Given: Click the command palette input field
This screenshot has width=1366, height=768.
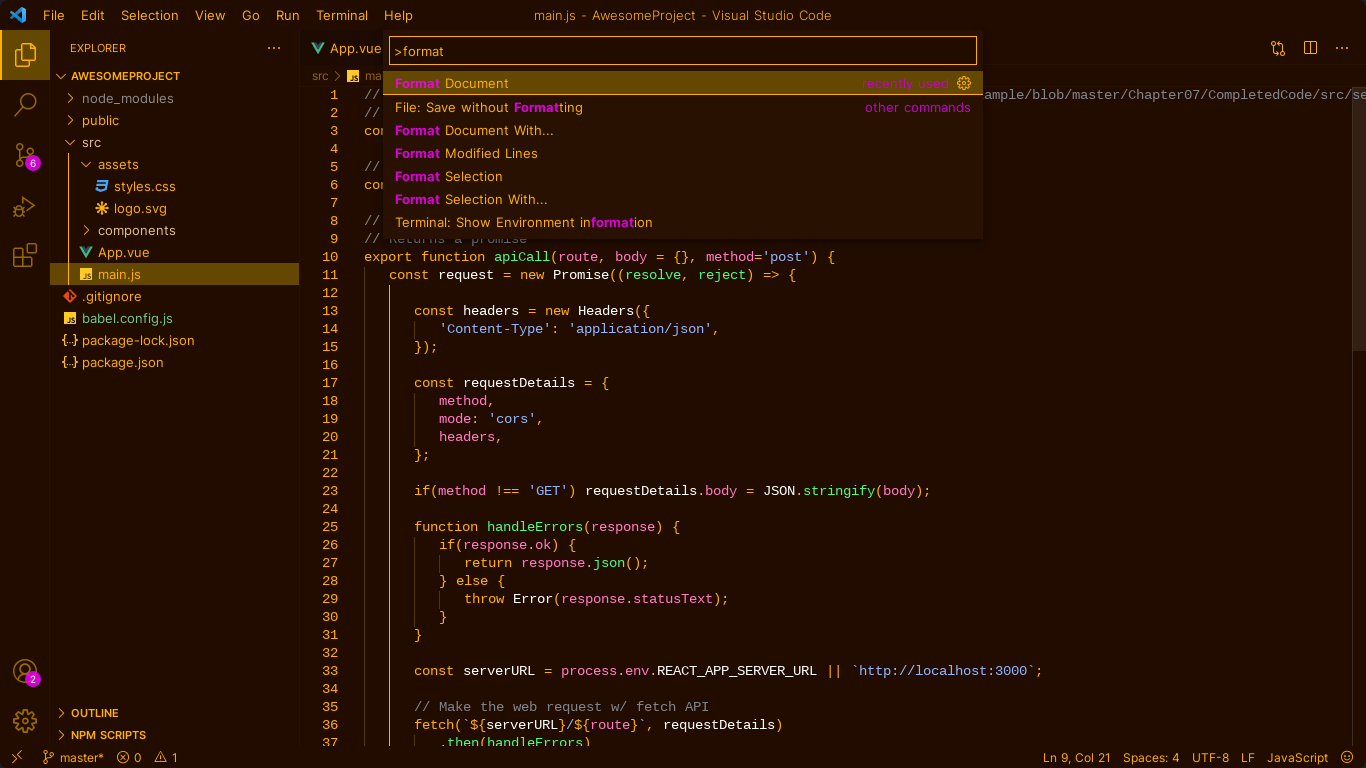Looking at the screenshot, I should click(x=683, y=50).
